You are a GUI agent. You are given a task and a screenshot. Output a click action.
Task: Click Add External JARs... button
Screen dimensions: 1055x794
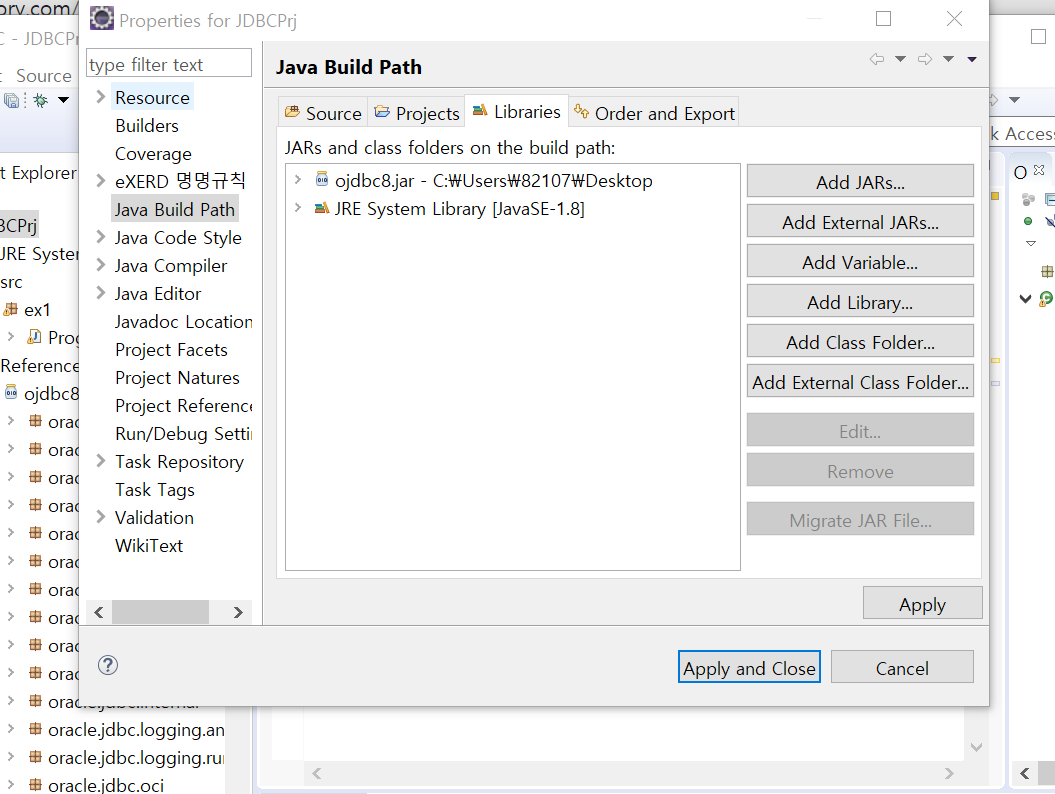[860, 222]
